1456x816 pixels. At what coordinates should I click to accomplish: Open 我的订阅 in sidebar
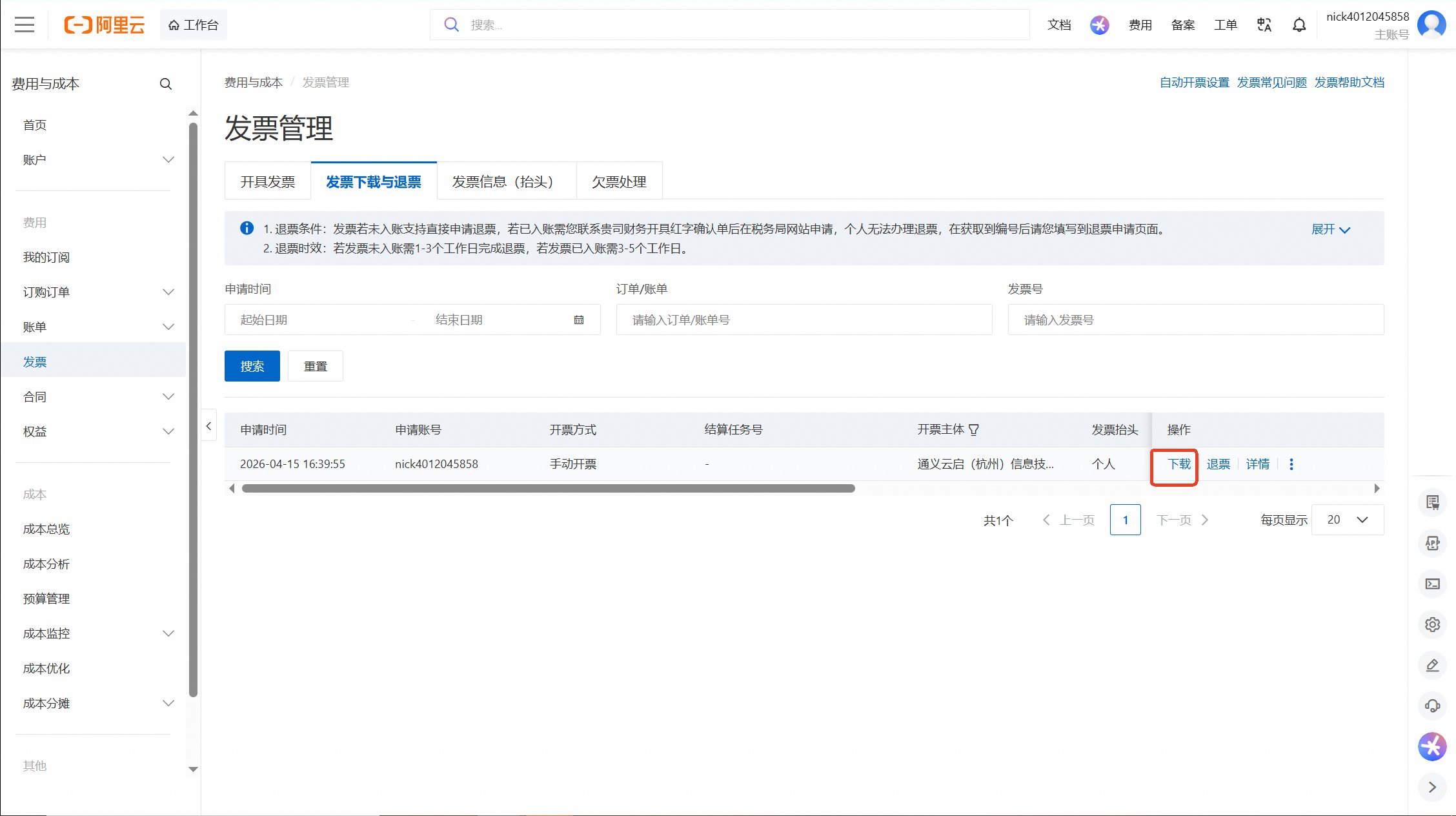pyautogui.click(x=46, y=258)
